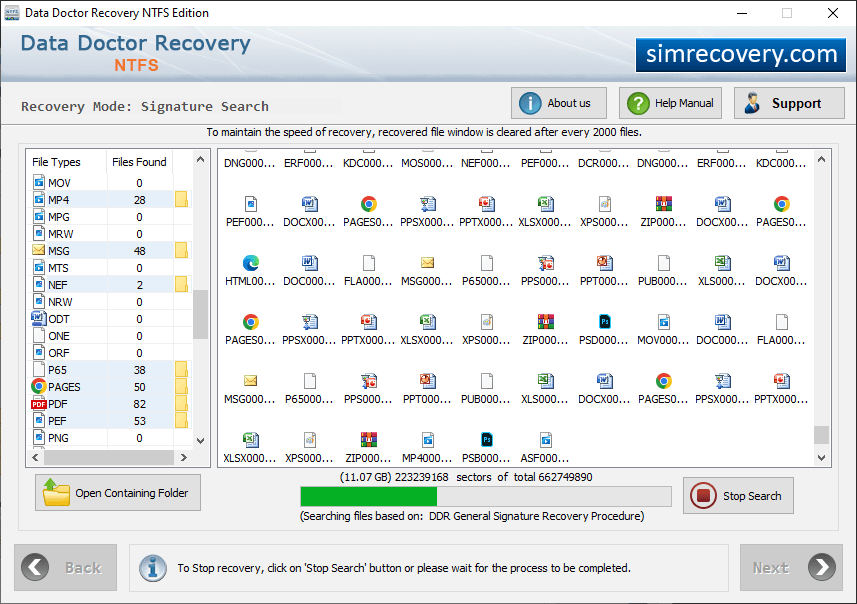Select the MOV row in file types
The height and width of the screenshot is (604, 857).
(x=109, y=183)
